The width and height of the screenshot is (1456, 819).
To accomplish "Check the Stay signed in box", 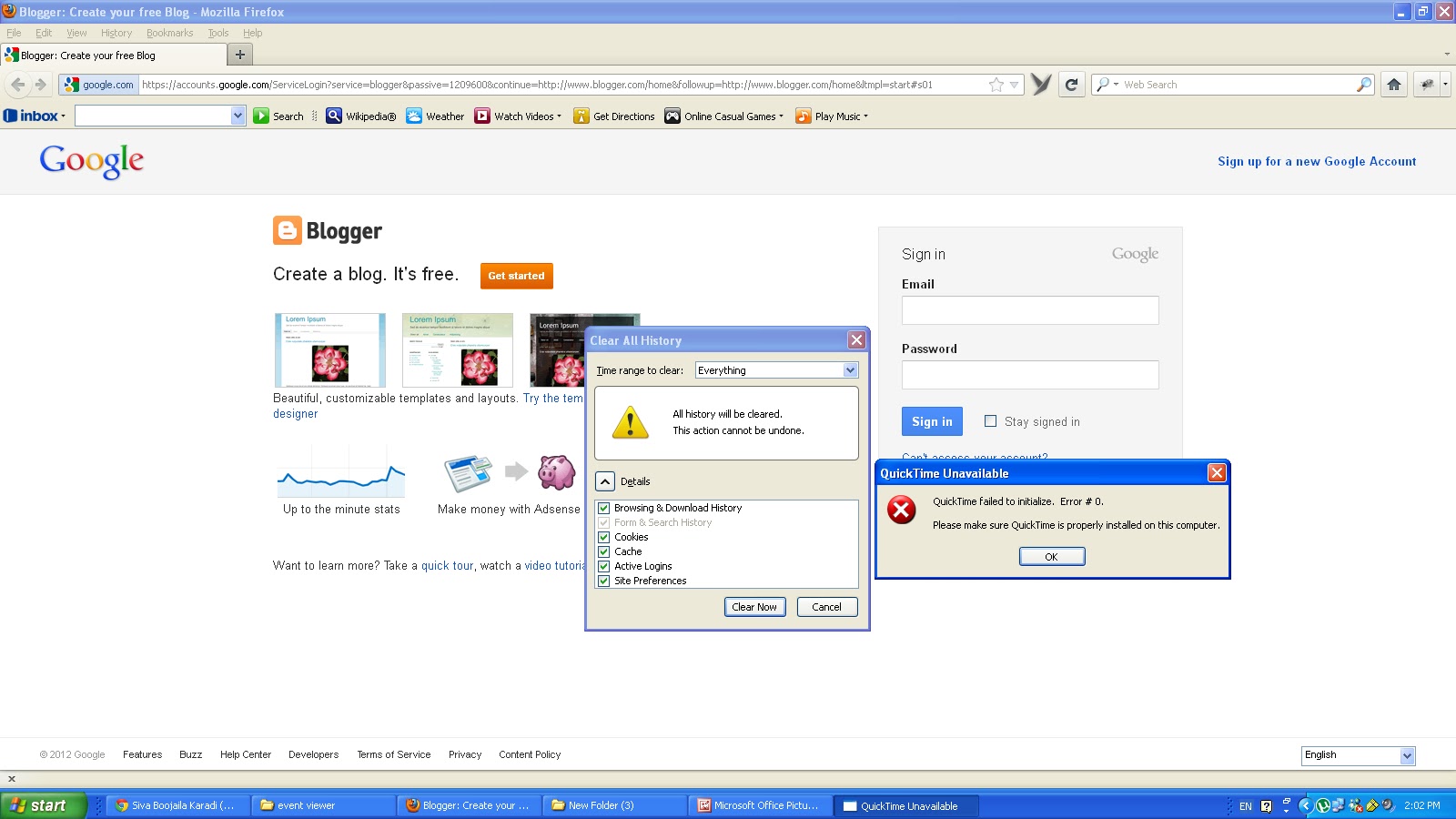I will pos(990,421).
